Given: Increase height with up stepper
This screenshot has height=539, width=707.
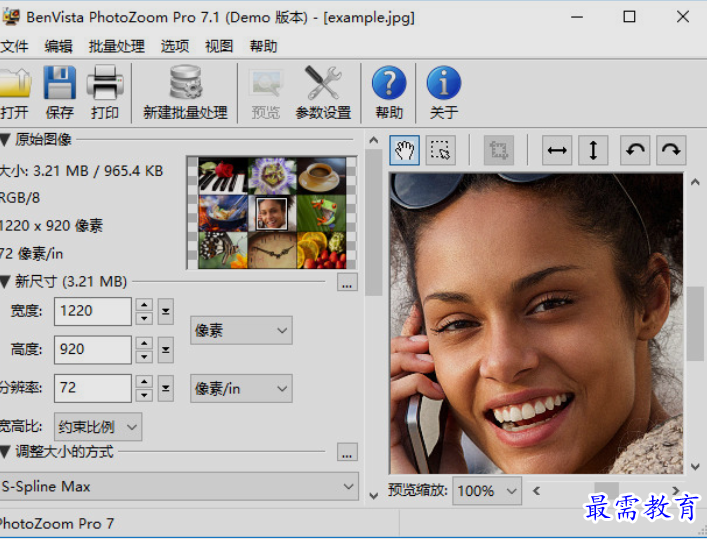Looking at the screenshot, I should (x=144, y=343).
